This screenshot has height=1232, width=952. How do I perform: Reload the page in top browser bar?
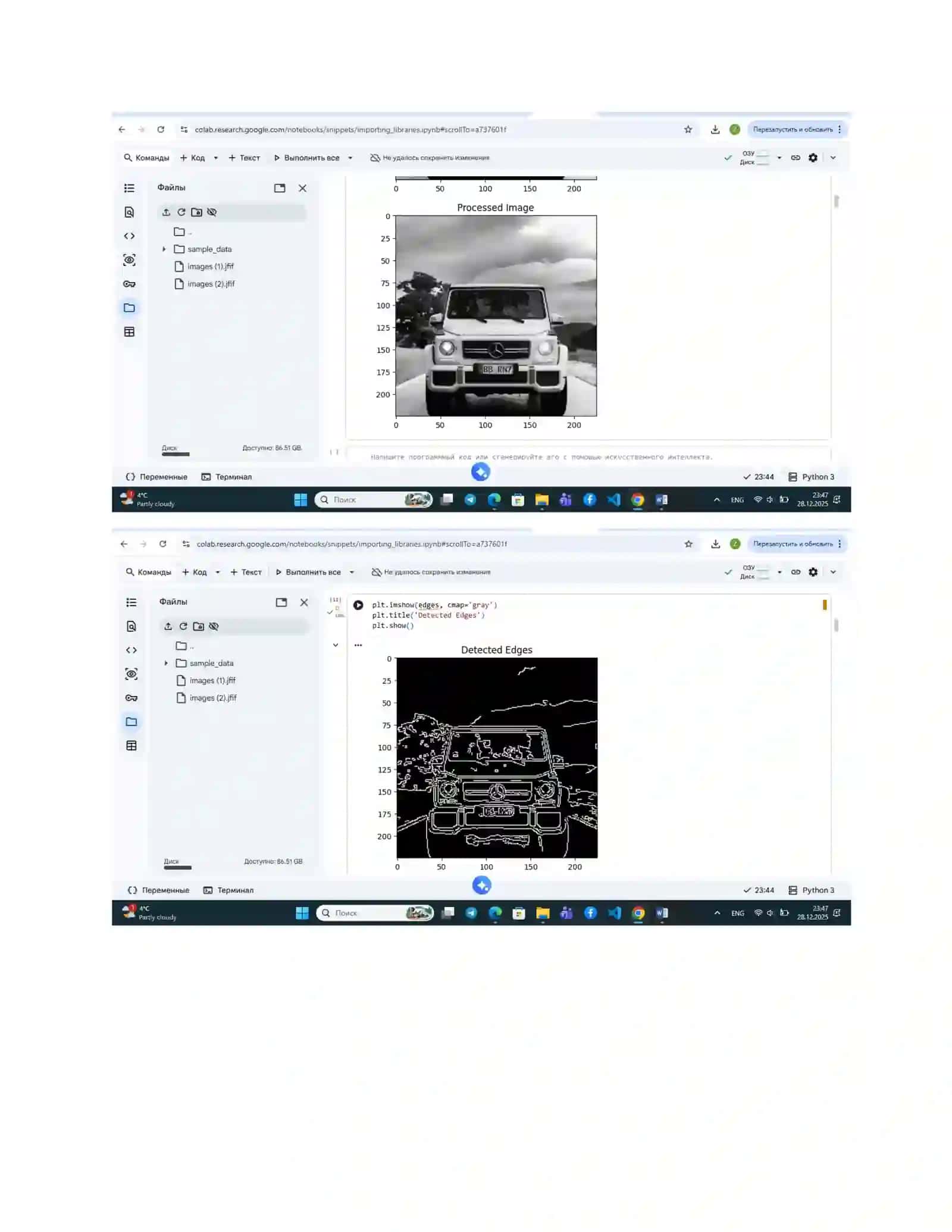tap(161, 129)
